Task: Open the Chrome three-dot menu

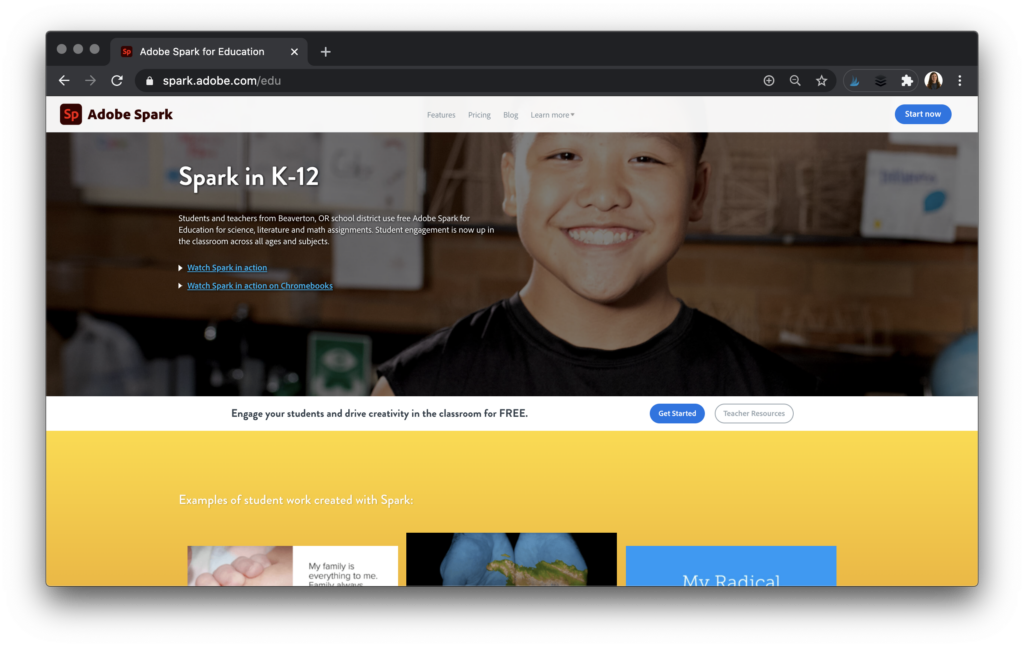Action: coord(960,81)
